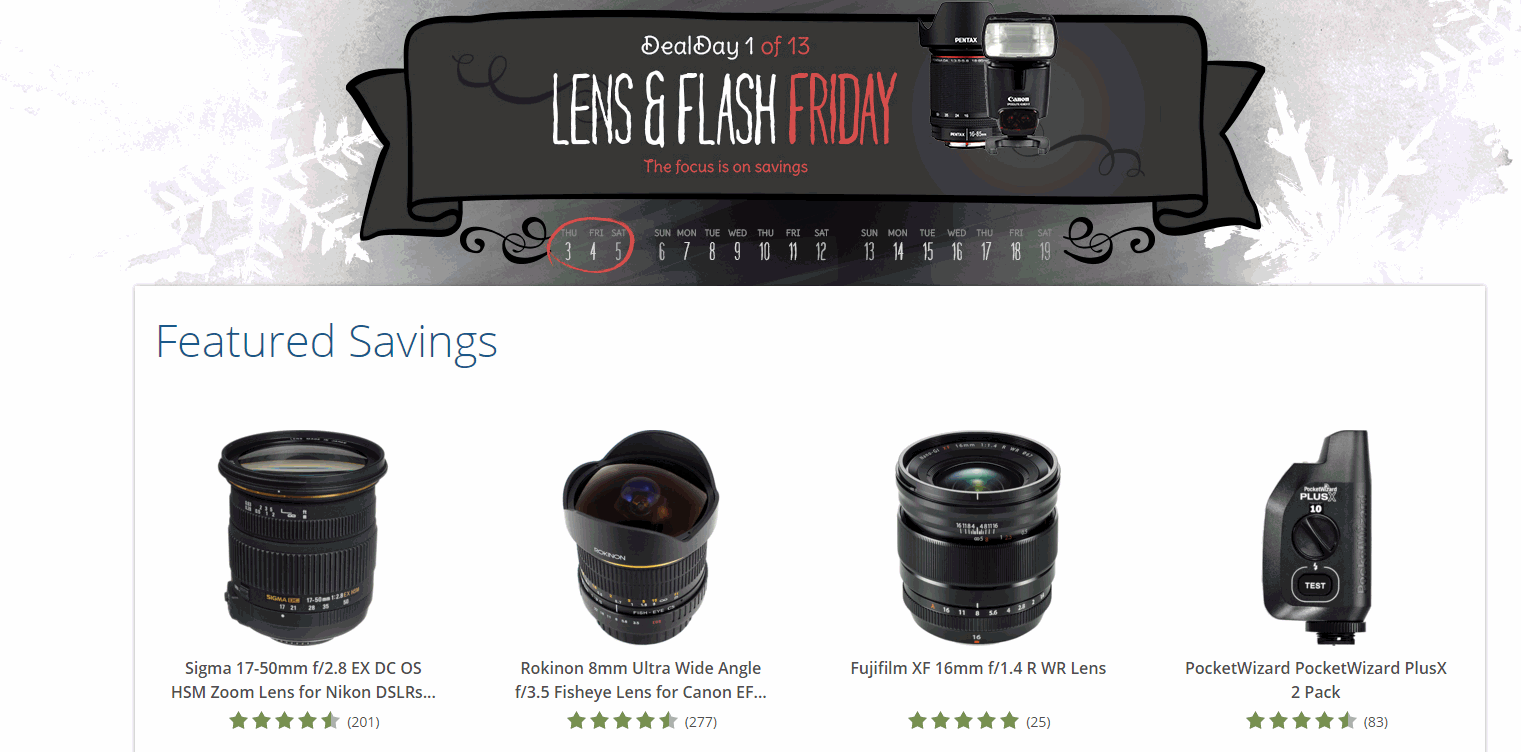Image resolution: width=1521 pixels, height=752 pixels.
Task: Select Friday the 4th on the deal calendar
Action: coord(593,245)
